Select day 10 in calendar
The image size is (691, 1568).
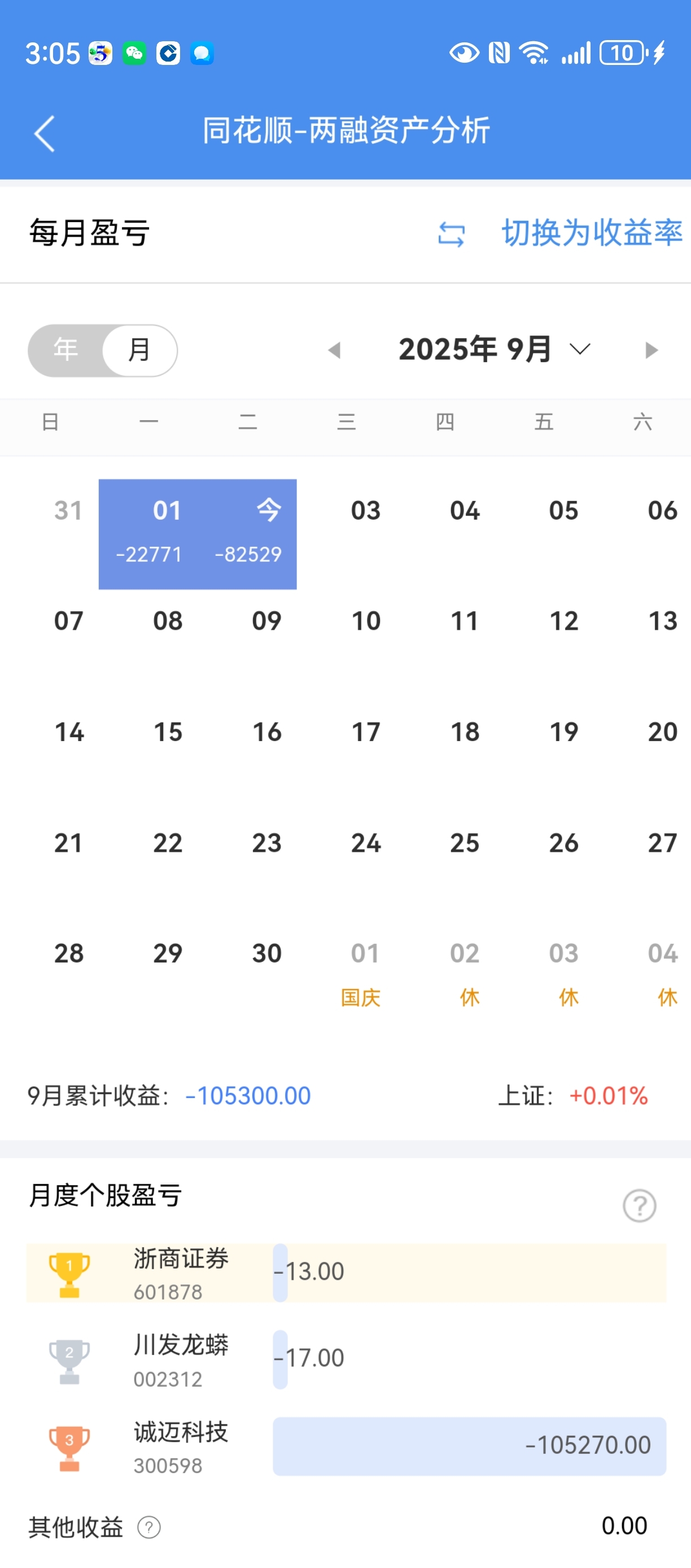coord(366,621)
